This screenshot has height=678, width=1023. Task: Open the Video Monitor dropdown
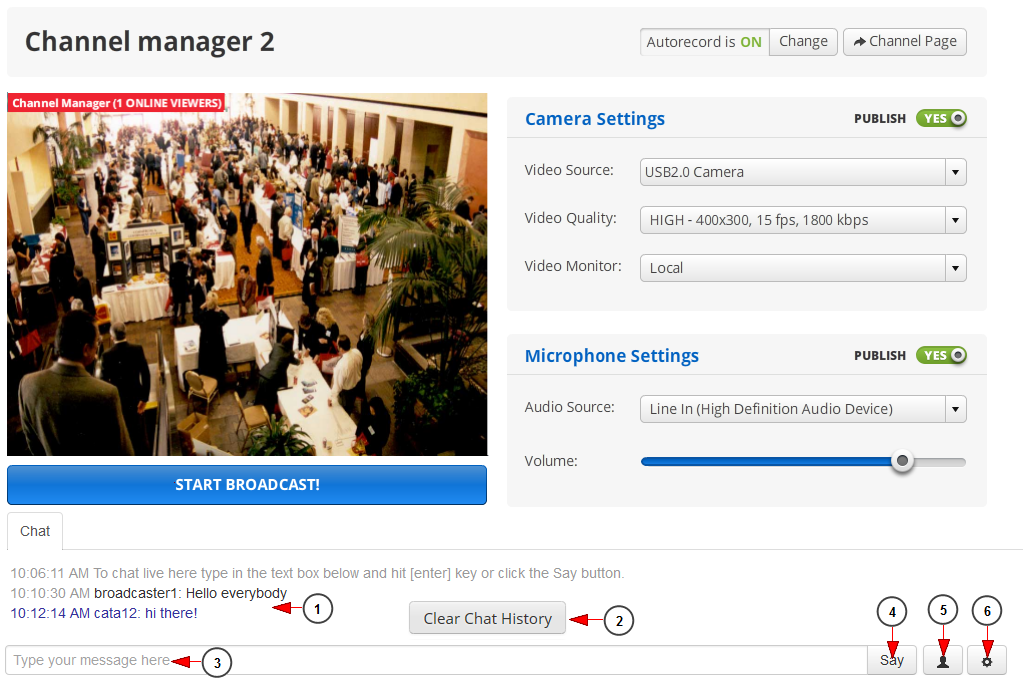pos(803,268)
